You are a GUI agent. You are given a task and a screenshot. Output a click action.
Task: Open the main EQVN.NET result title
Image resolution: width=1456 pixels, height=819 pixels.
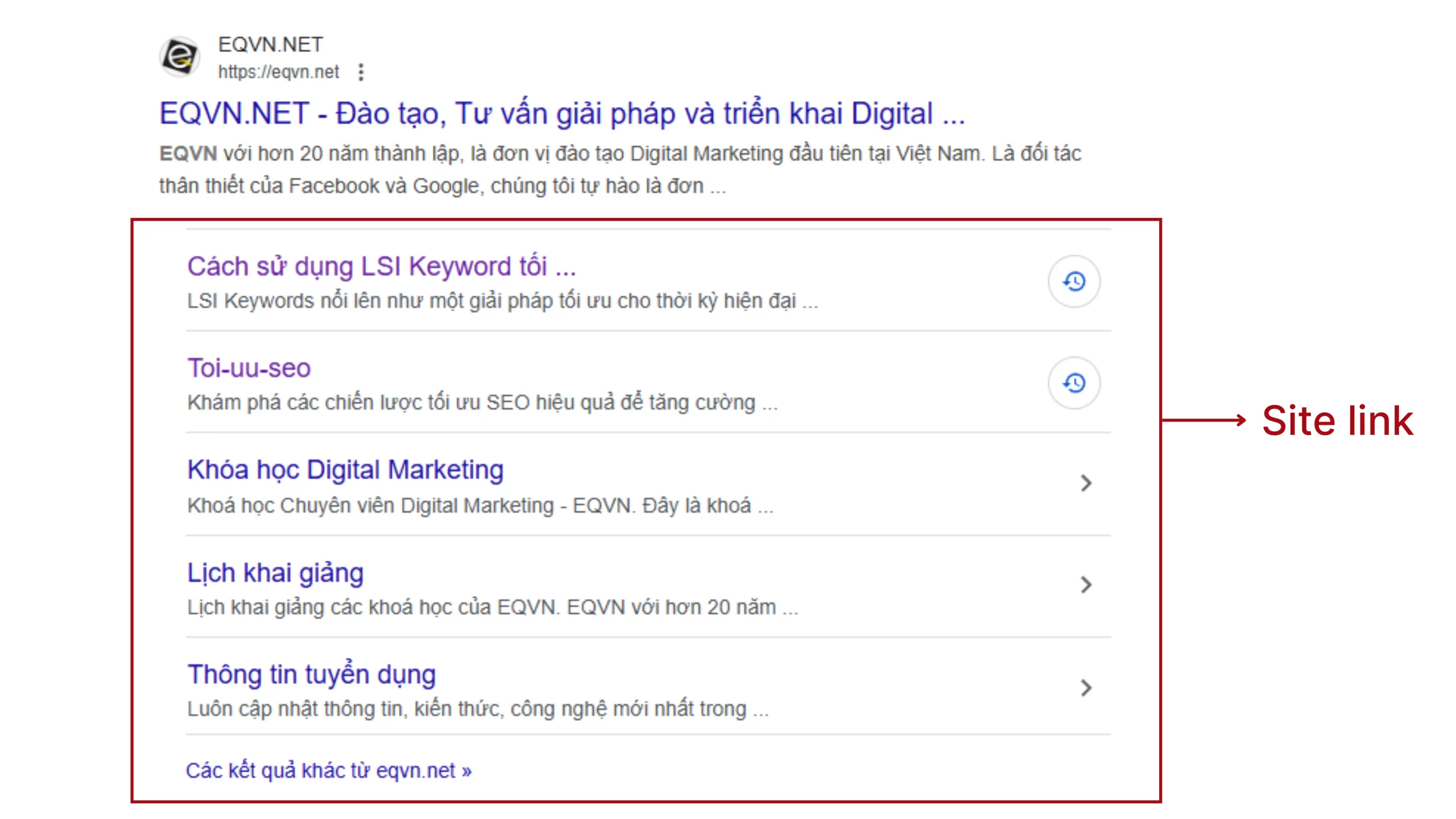point(561,113)
